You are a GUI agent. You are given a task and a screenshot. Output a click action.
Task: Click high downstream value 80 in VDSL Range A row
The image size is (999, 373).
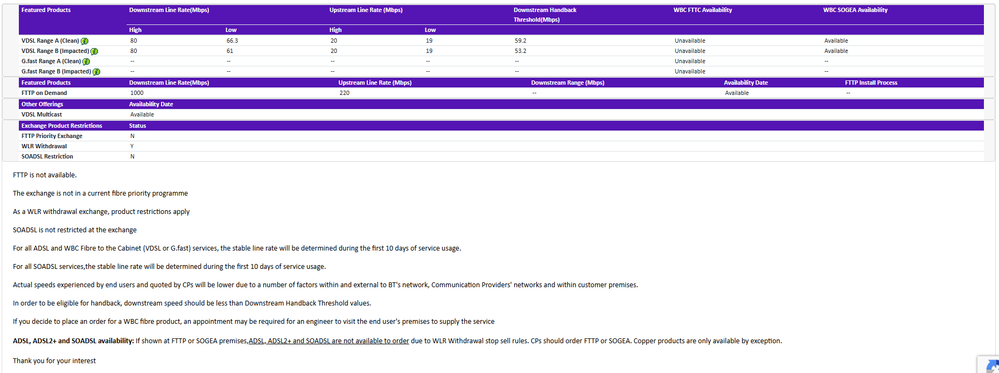[133, 41]
